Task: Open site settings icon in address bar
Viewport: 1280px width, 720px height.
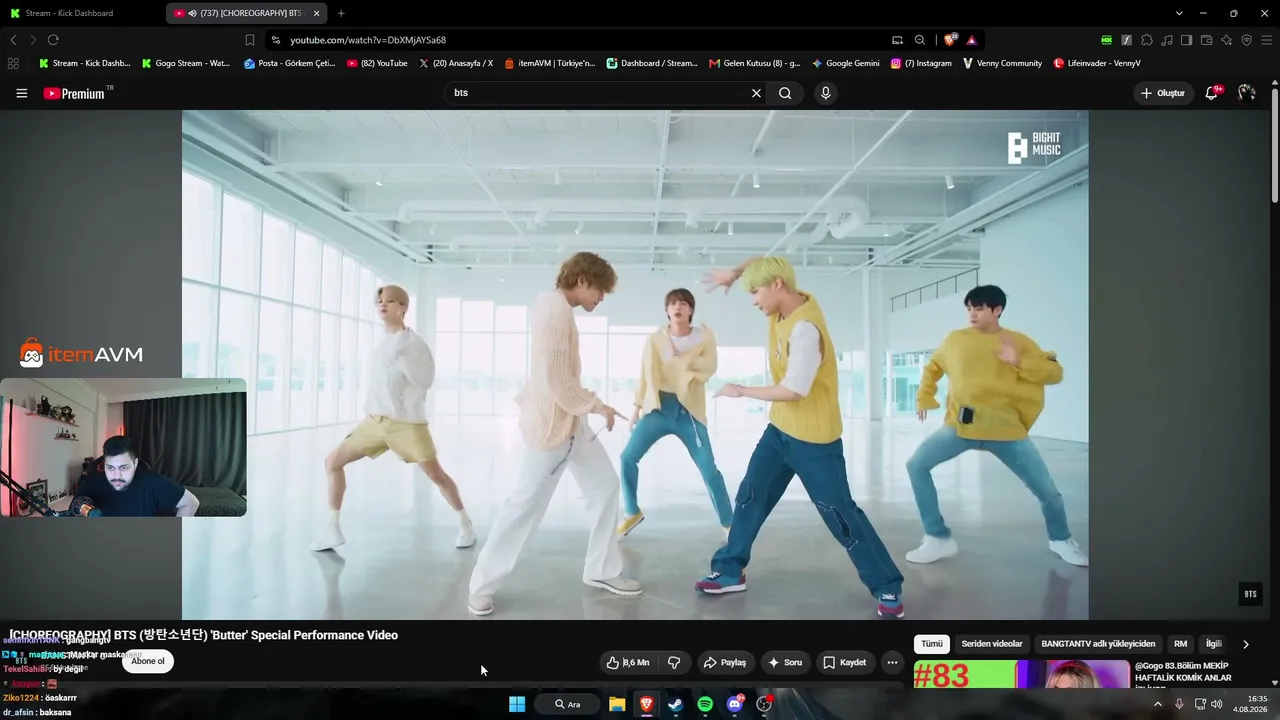Action: pos(275,40)
